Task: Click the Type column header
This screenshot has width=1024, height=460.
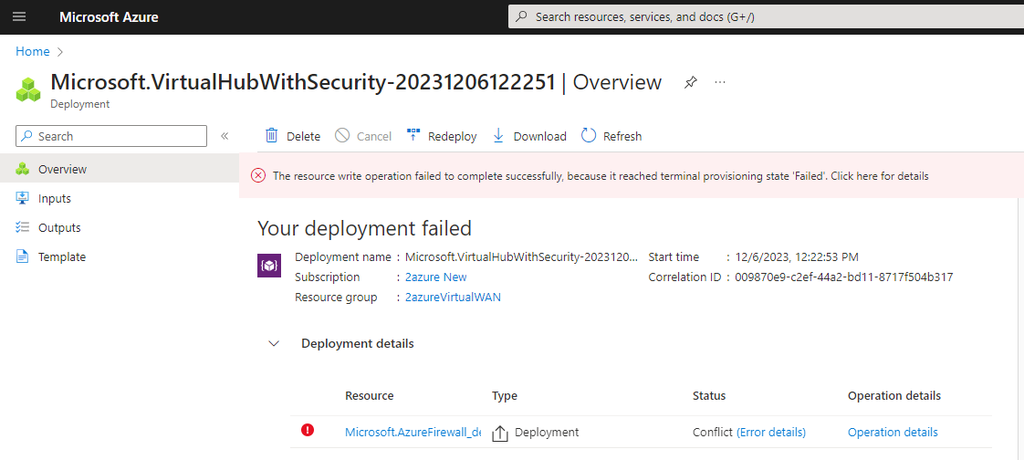Action: [504, 396]
